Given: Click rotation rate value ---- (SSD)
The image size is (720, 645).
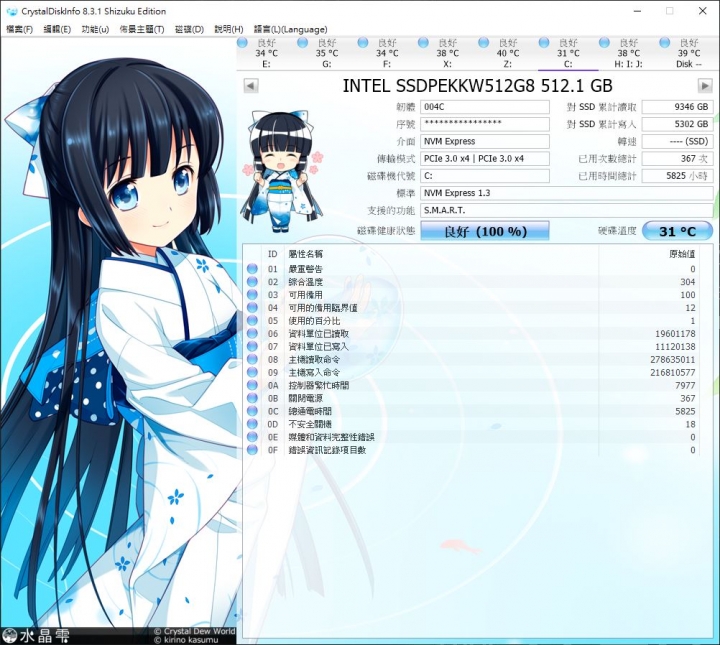Looking at the screenshot, I should pyautogui.click(x=677, y=141).
